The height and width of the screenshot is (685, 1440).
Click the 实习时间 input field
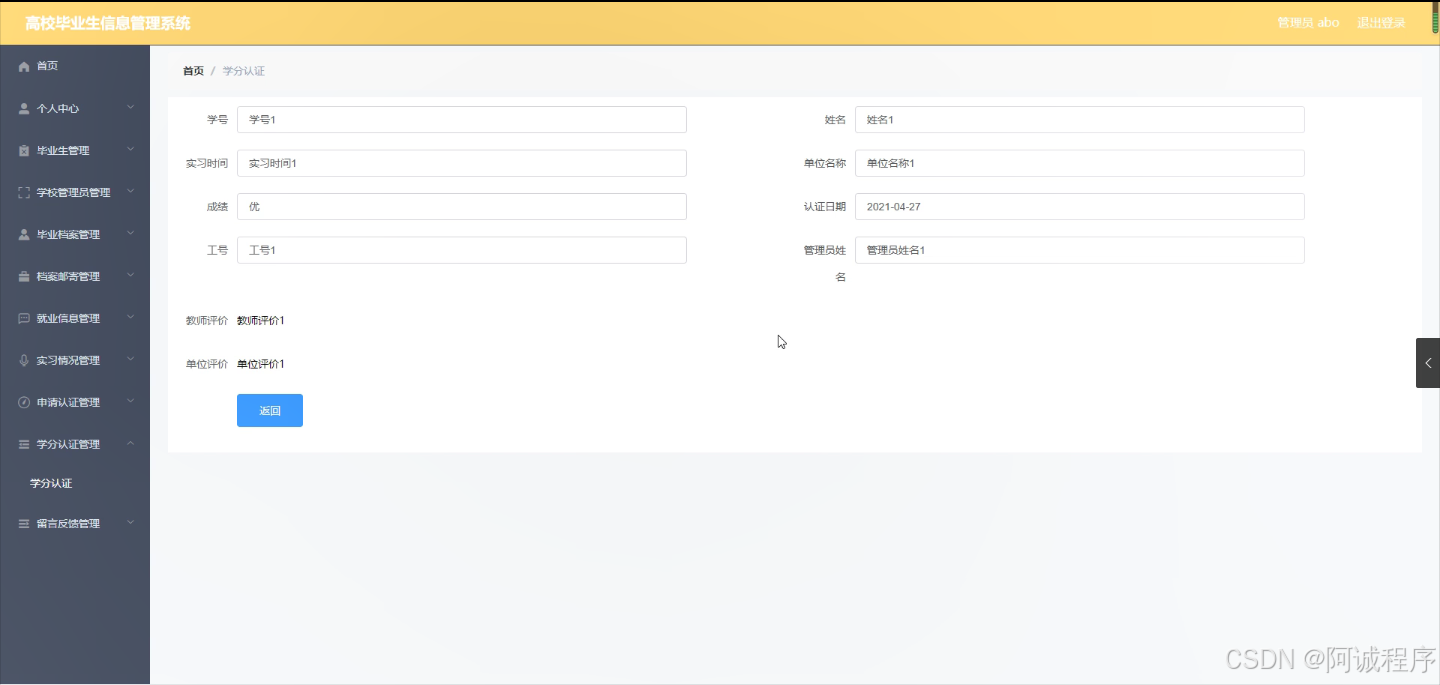click(x=462, y=163)
